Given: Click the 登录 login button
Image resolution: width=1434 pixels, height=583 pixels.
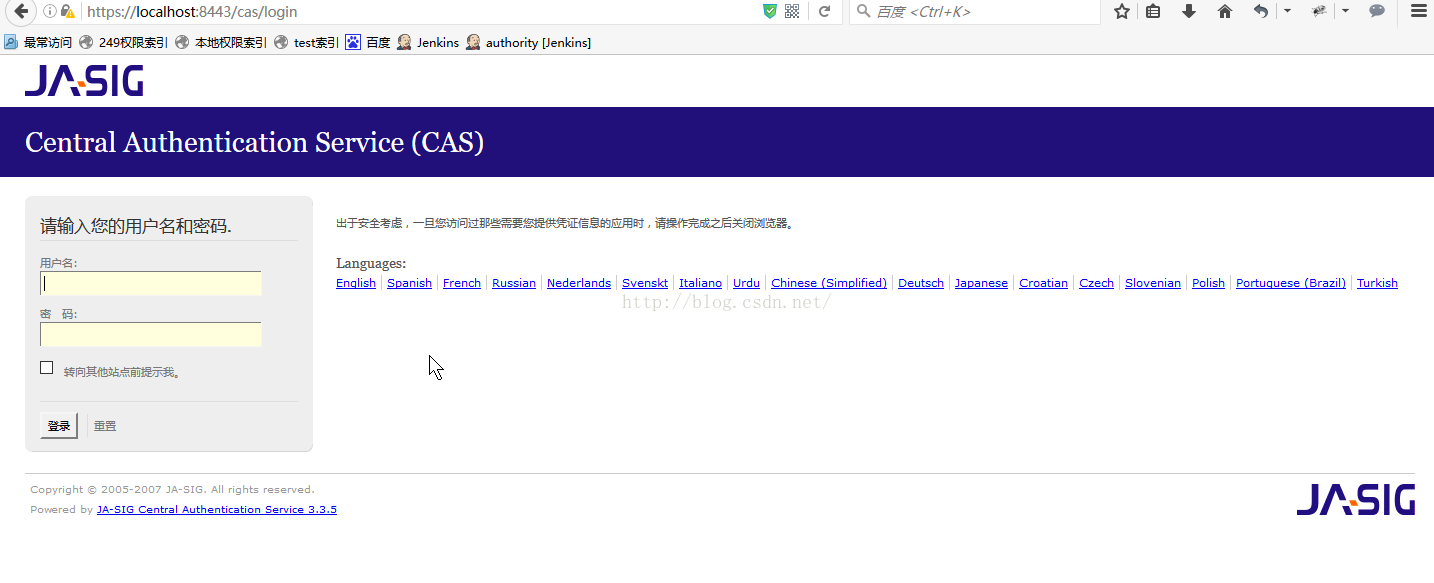Looking at the screenshot, I should 59,426.
